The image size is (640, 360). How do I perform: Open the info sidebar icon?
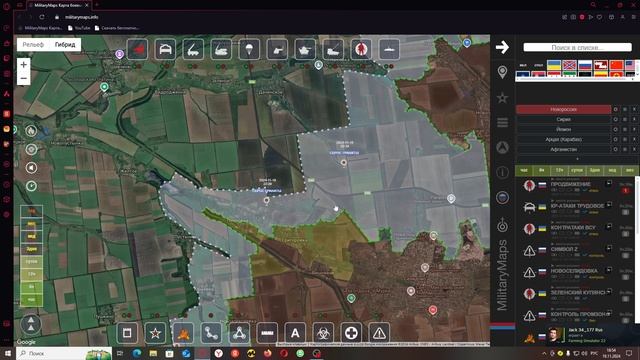(x=502, y=172)
